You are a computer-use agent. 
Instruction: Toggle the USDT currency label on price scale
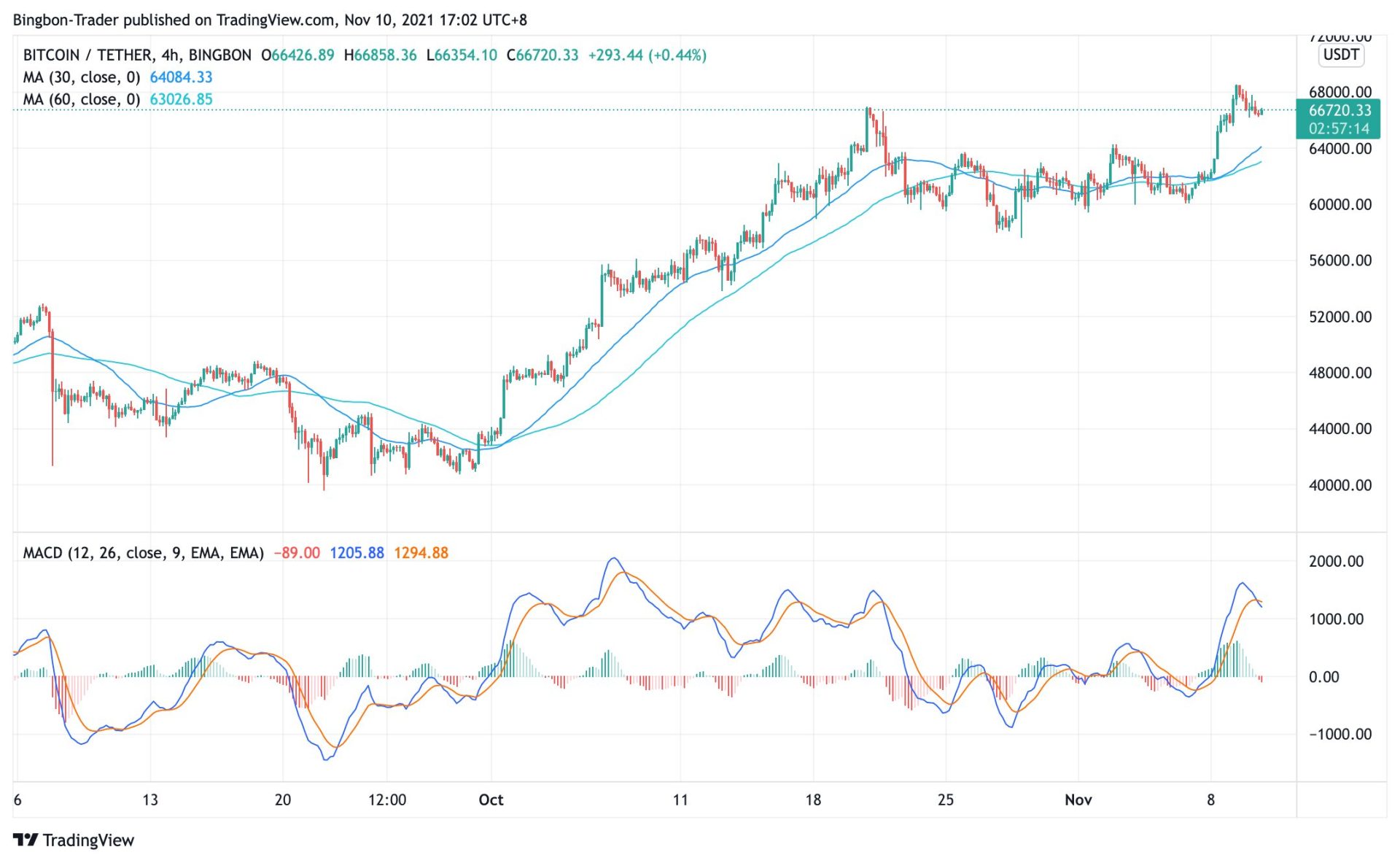[1340, 54]
